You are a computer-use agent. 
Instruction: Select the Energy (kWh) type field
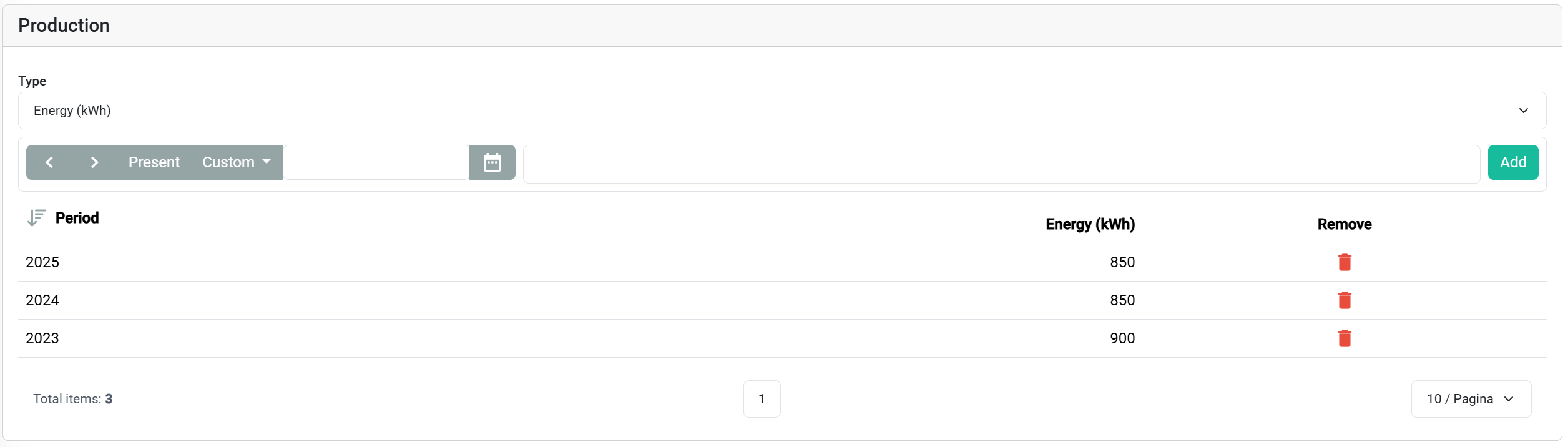(749, 111)
